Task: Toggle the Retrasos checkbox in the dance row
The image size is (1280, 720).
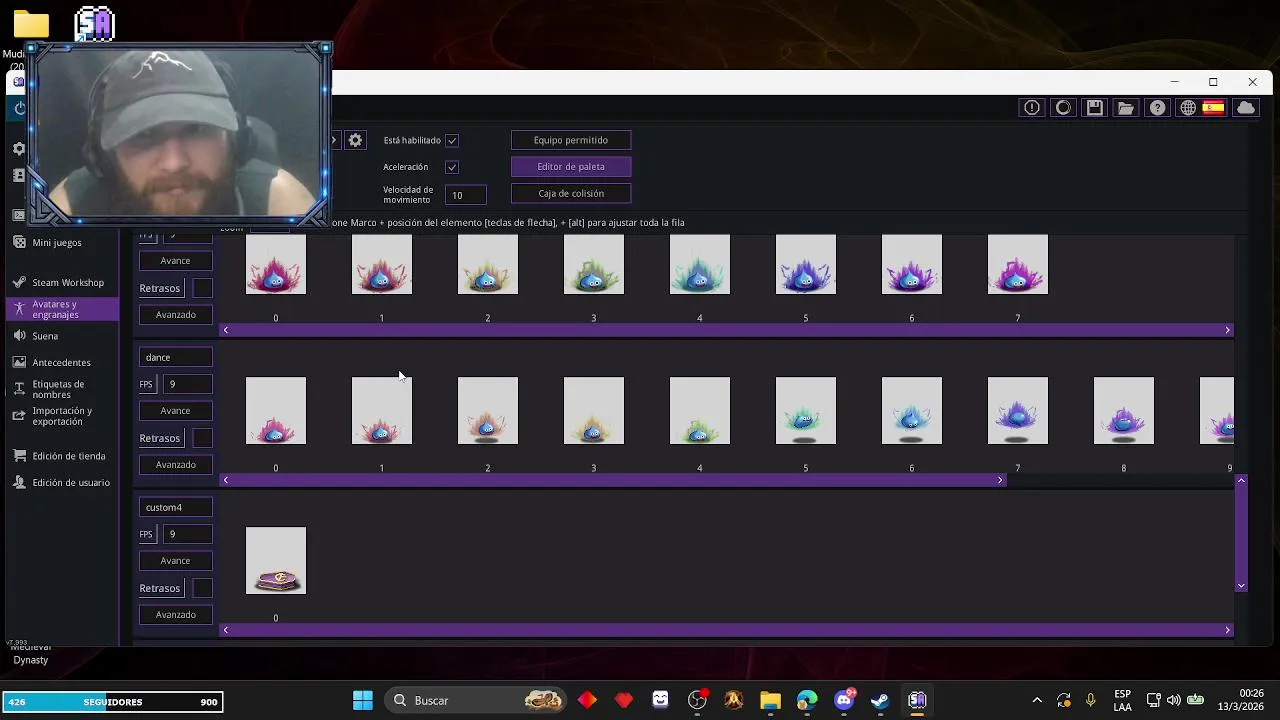Action: tap(202, 438)
